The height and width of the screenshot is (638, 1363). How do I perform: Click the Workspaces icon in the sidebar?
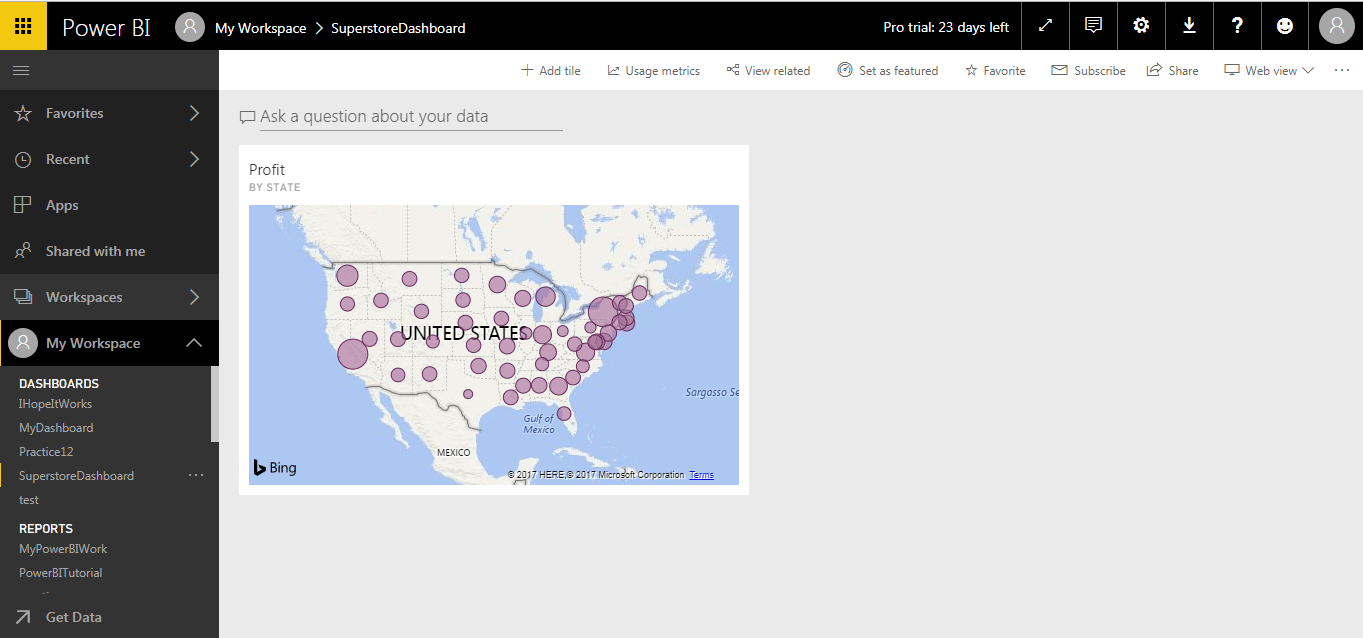[22, 298]
